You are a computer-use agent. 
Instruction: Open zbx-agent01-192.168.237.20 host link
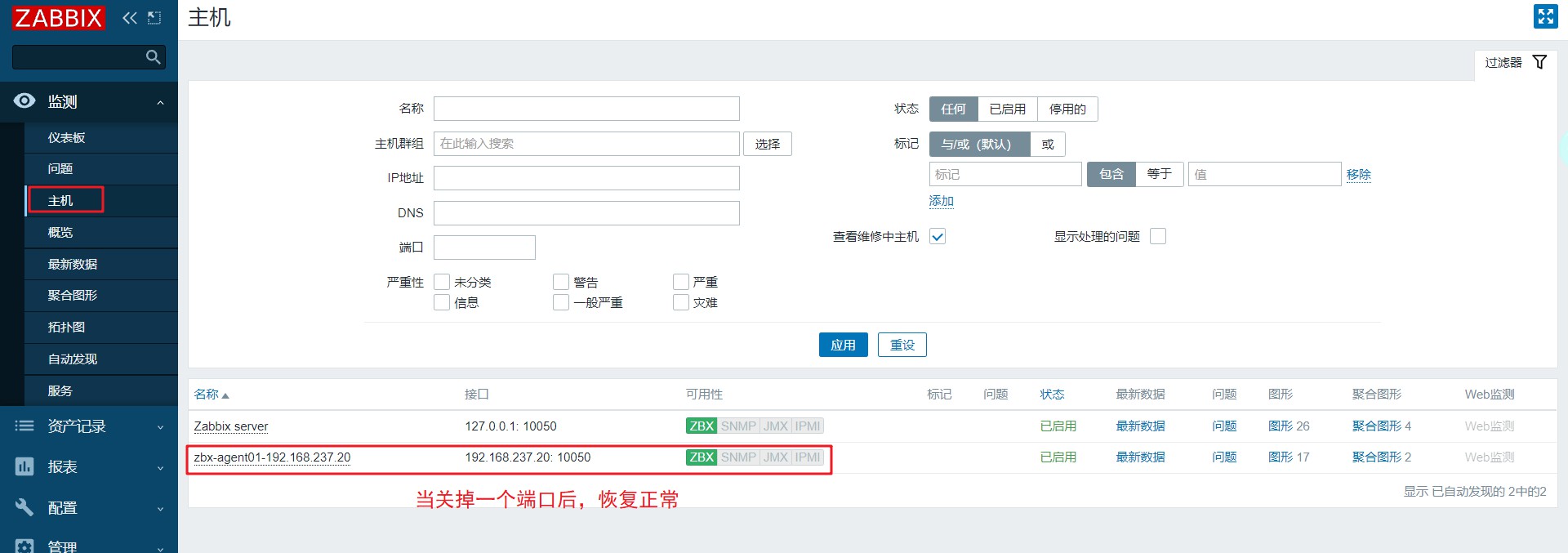point(272,457)
